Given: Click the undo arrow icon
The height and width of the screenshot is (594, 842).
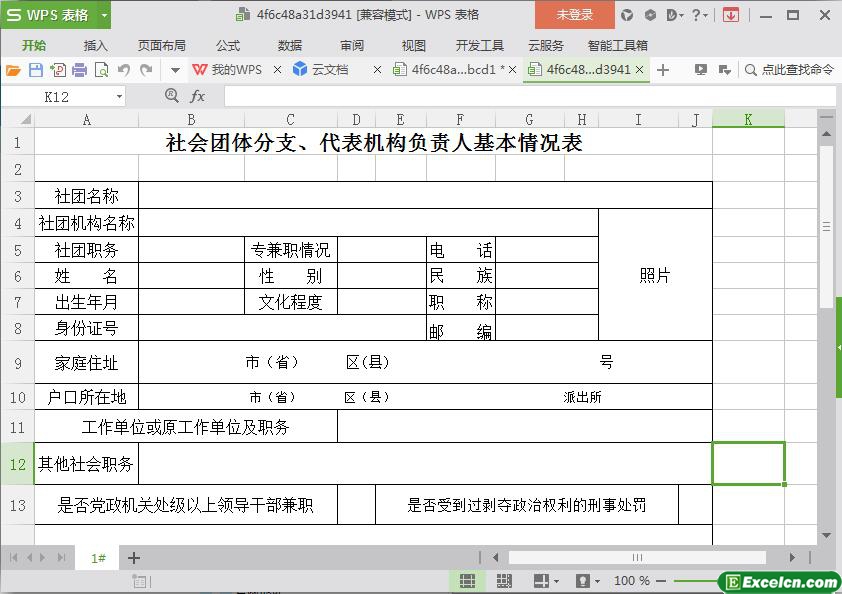Looking at the screenshot, I should pyautogui.click(x=124, y=70).
